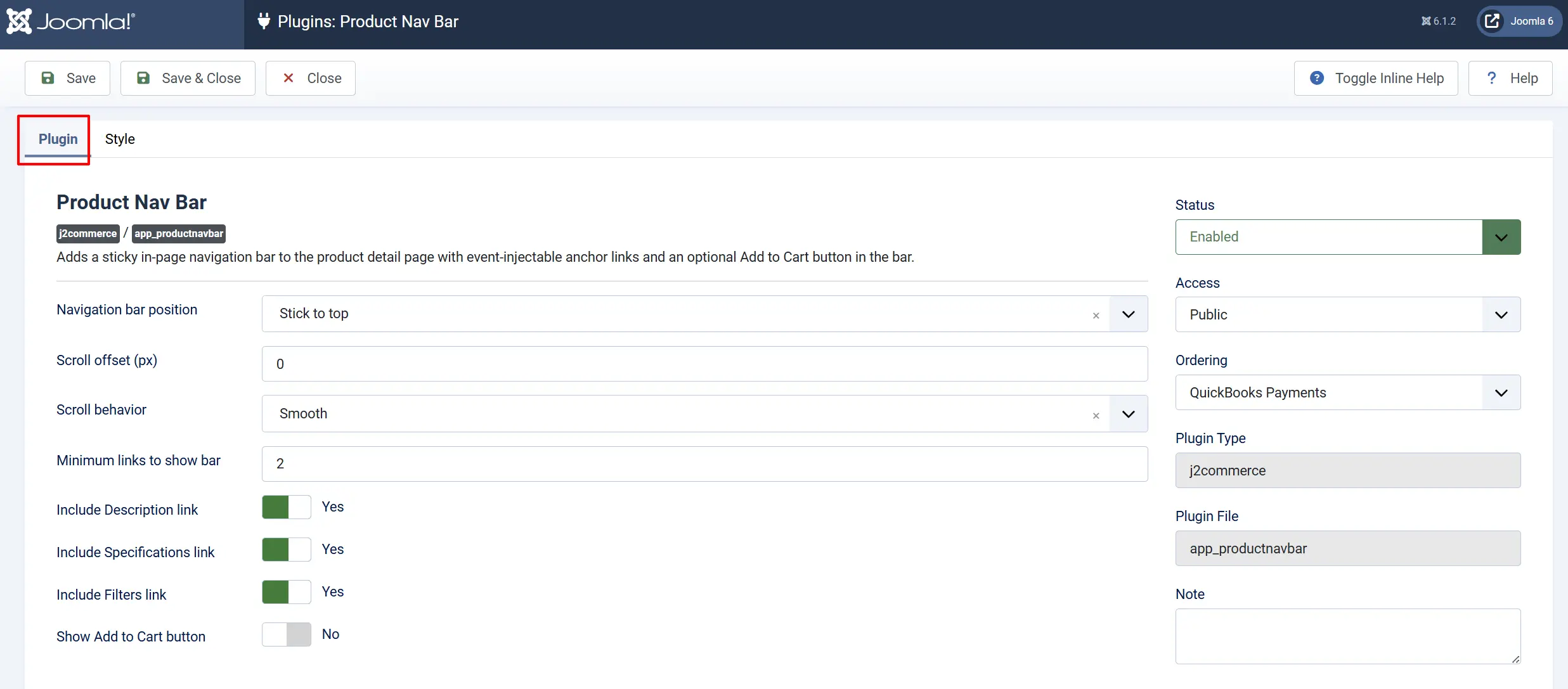
Task: Enable Show Add to Cart button switch
Action: click(x=287, y=634)
